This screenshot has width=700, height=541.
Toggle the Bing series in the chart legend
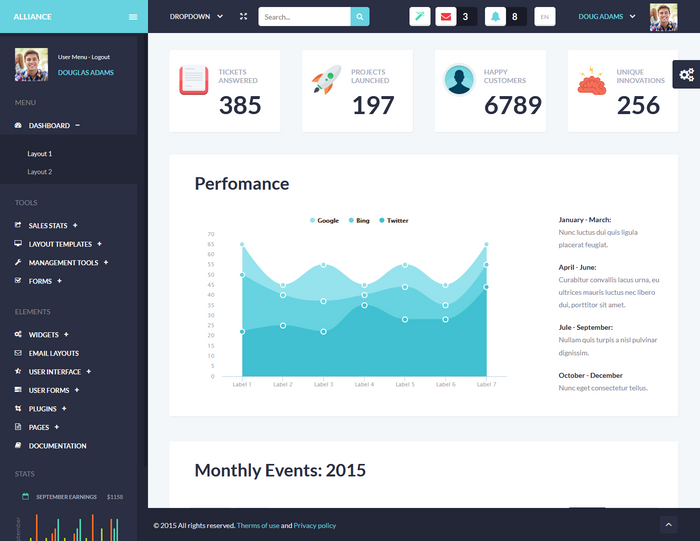[x=359, y=221]
